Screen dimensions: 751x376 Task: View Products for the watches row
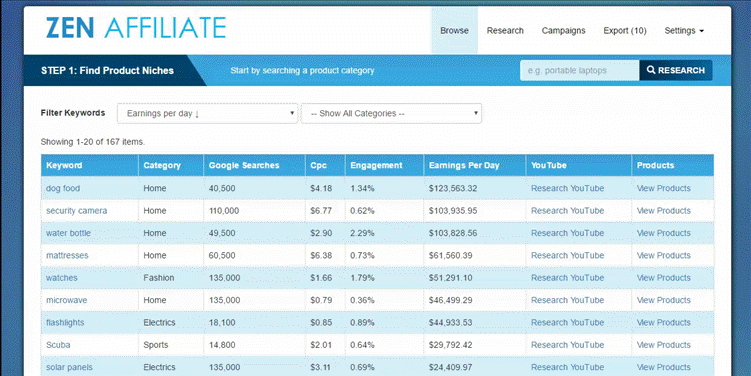(x=664, y=278)
